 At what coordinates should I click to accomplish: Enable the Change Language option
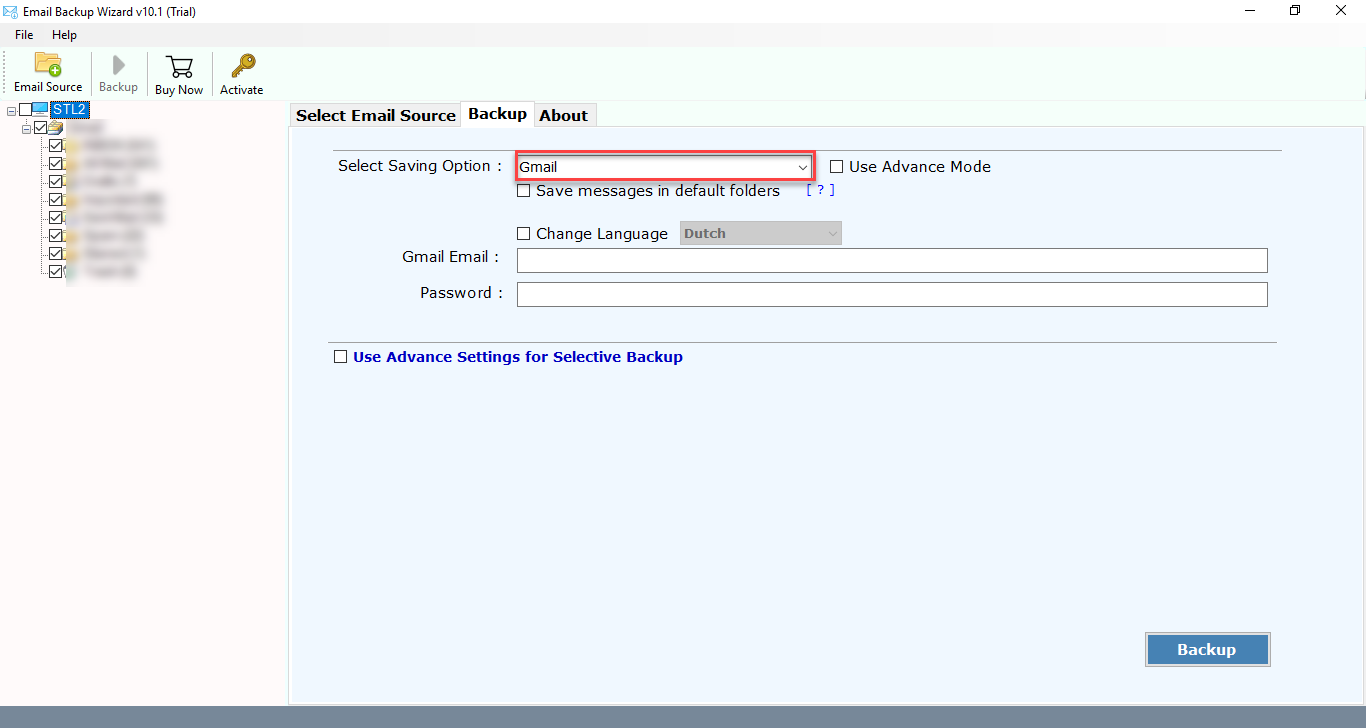[x=523, y=233]
